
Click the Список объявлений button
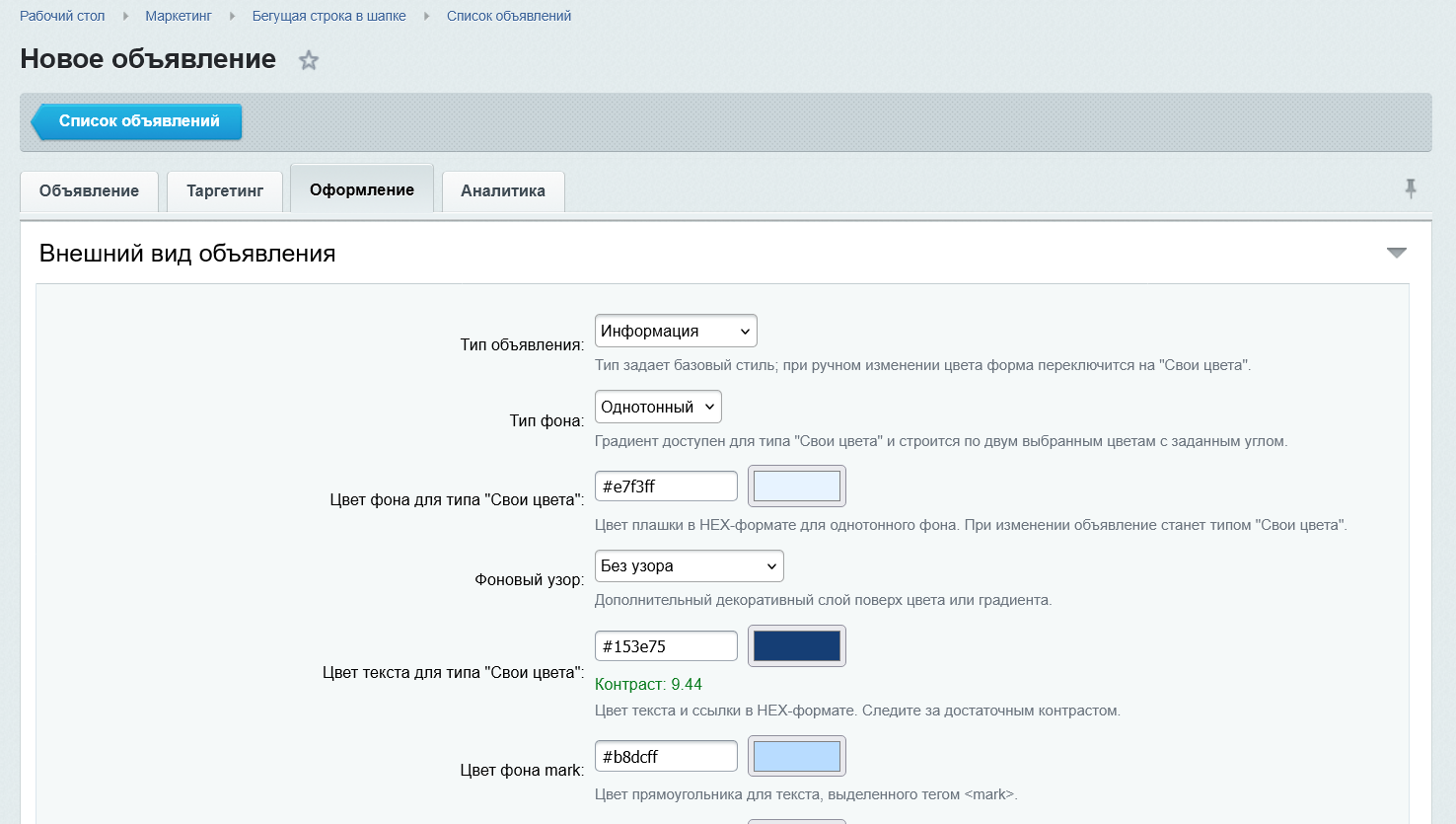tap(136, 121)
